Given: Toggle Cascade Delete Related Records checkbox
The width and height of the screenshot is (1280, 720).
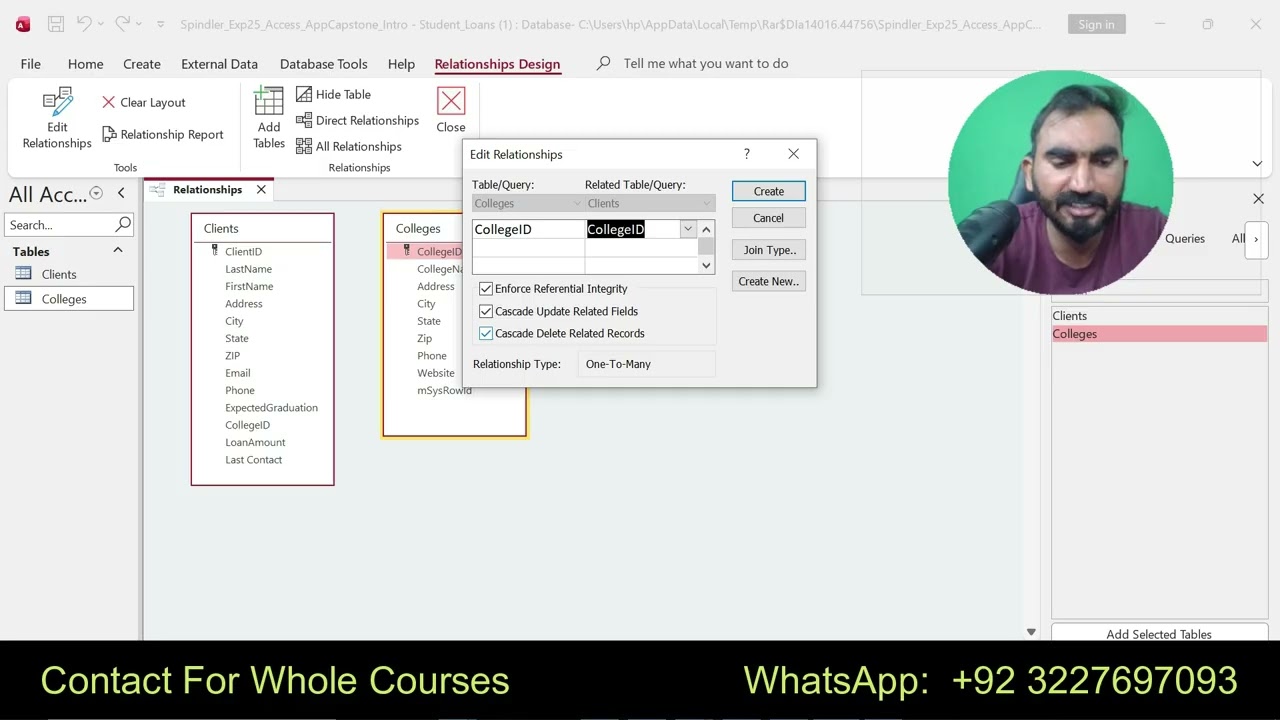Looking at the screenshot, I should click(x=486, y=333).
